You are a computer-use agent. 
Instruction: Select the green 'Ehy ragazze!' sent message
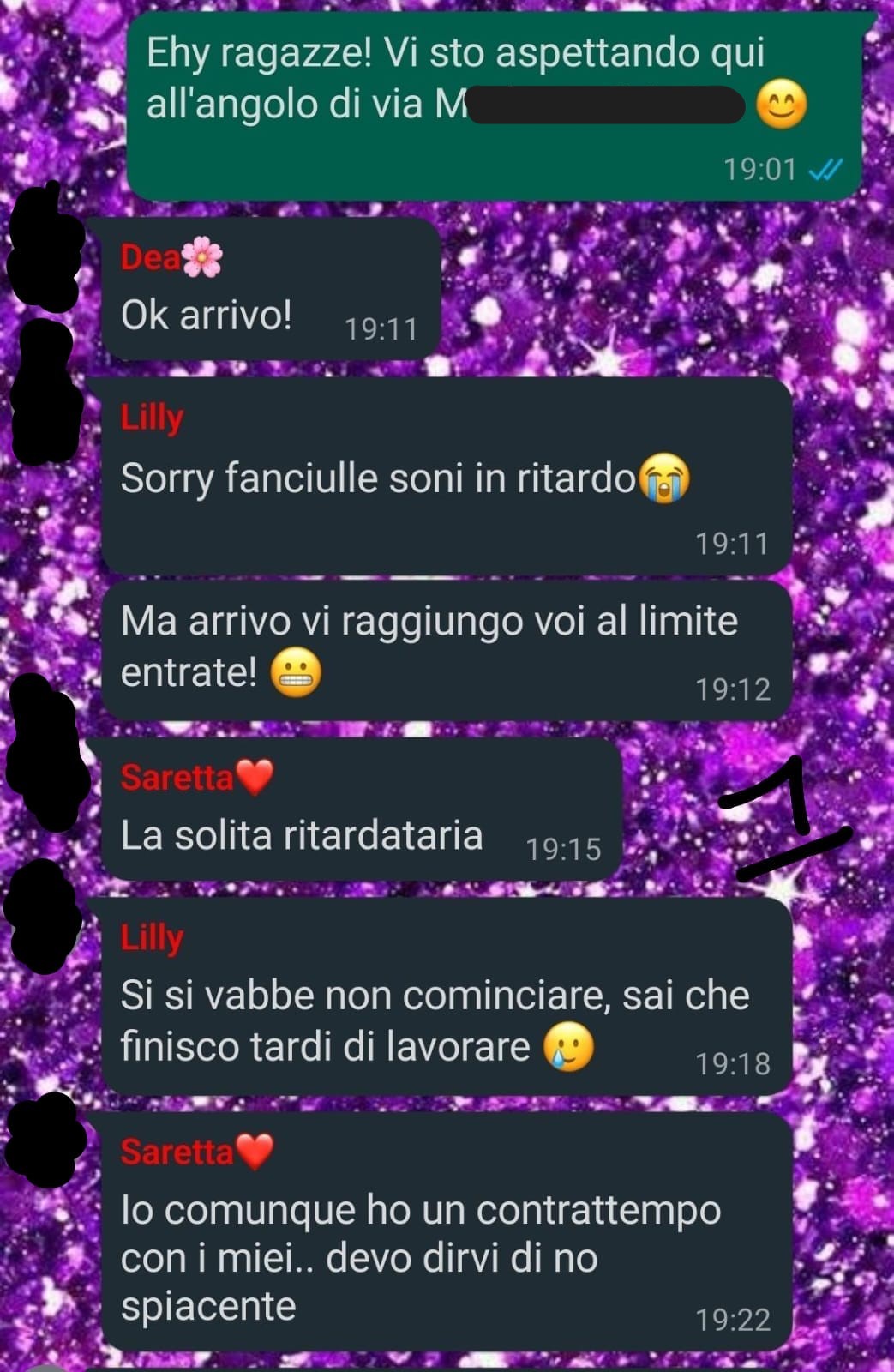point(495,105)
